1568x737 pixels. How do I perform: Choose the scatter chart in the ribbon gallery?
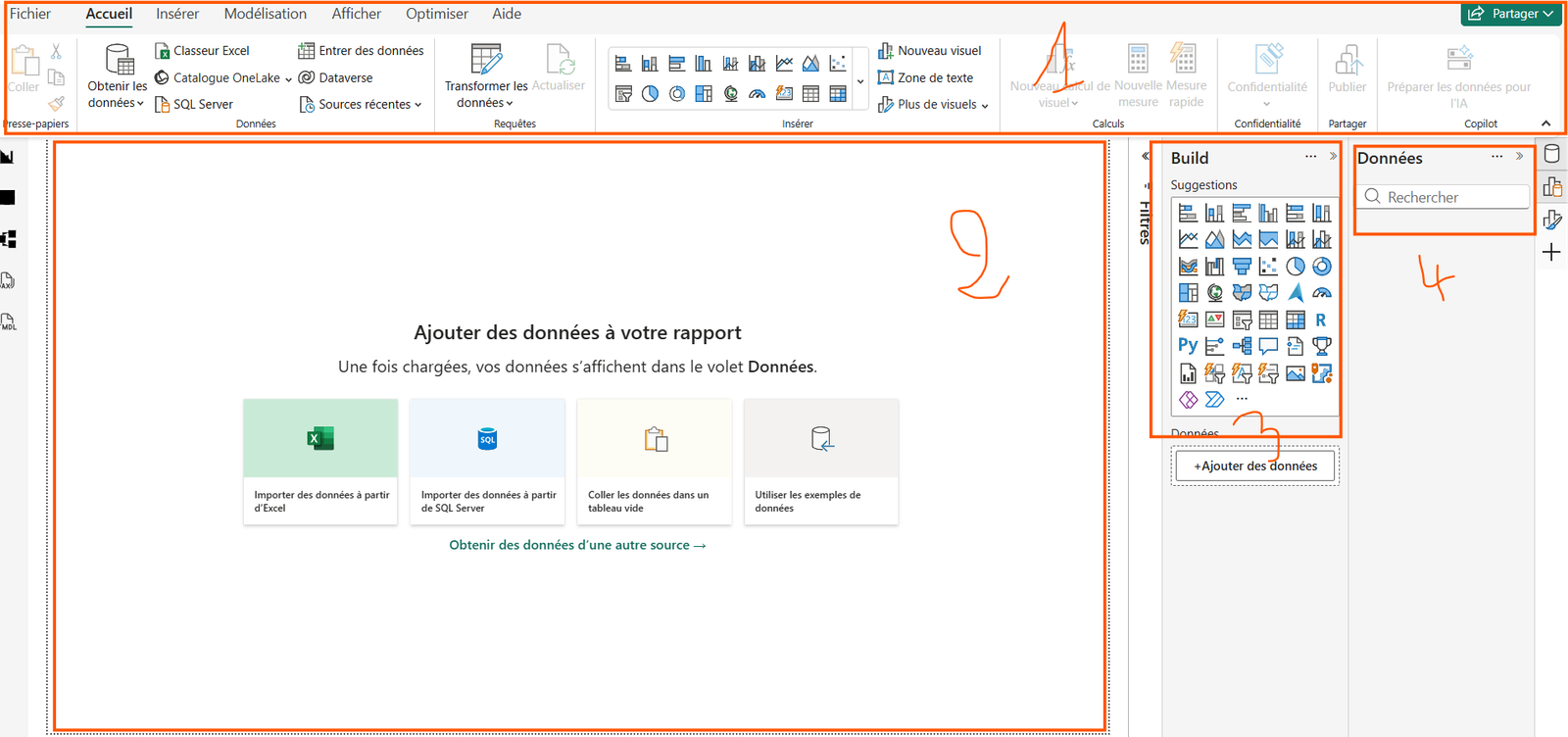tap(838, 64)
